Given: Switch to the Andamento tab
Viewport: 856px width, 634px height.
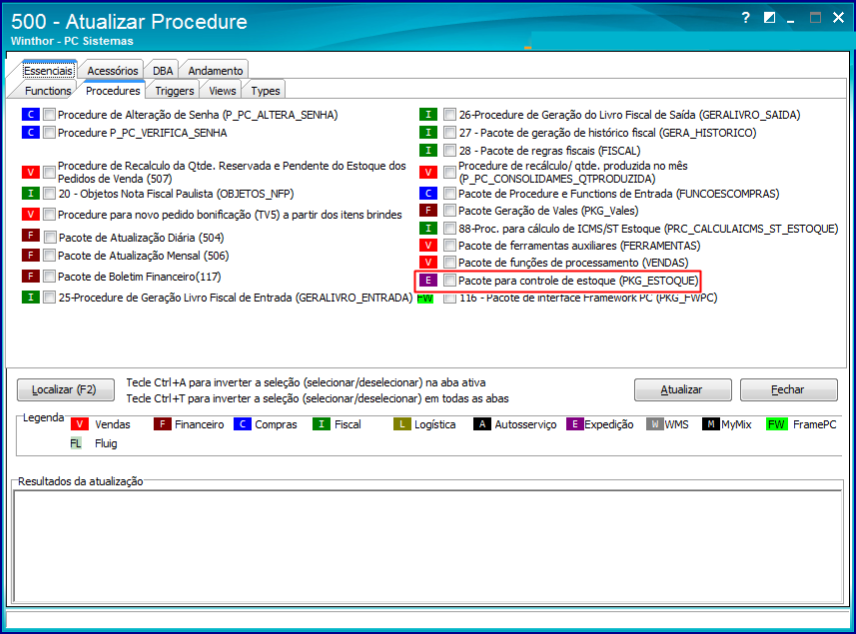Looking at the screenshot, I should pos(215,70).
